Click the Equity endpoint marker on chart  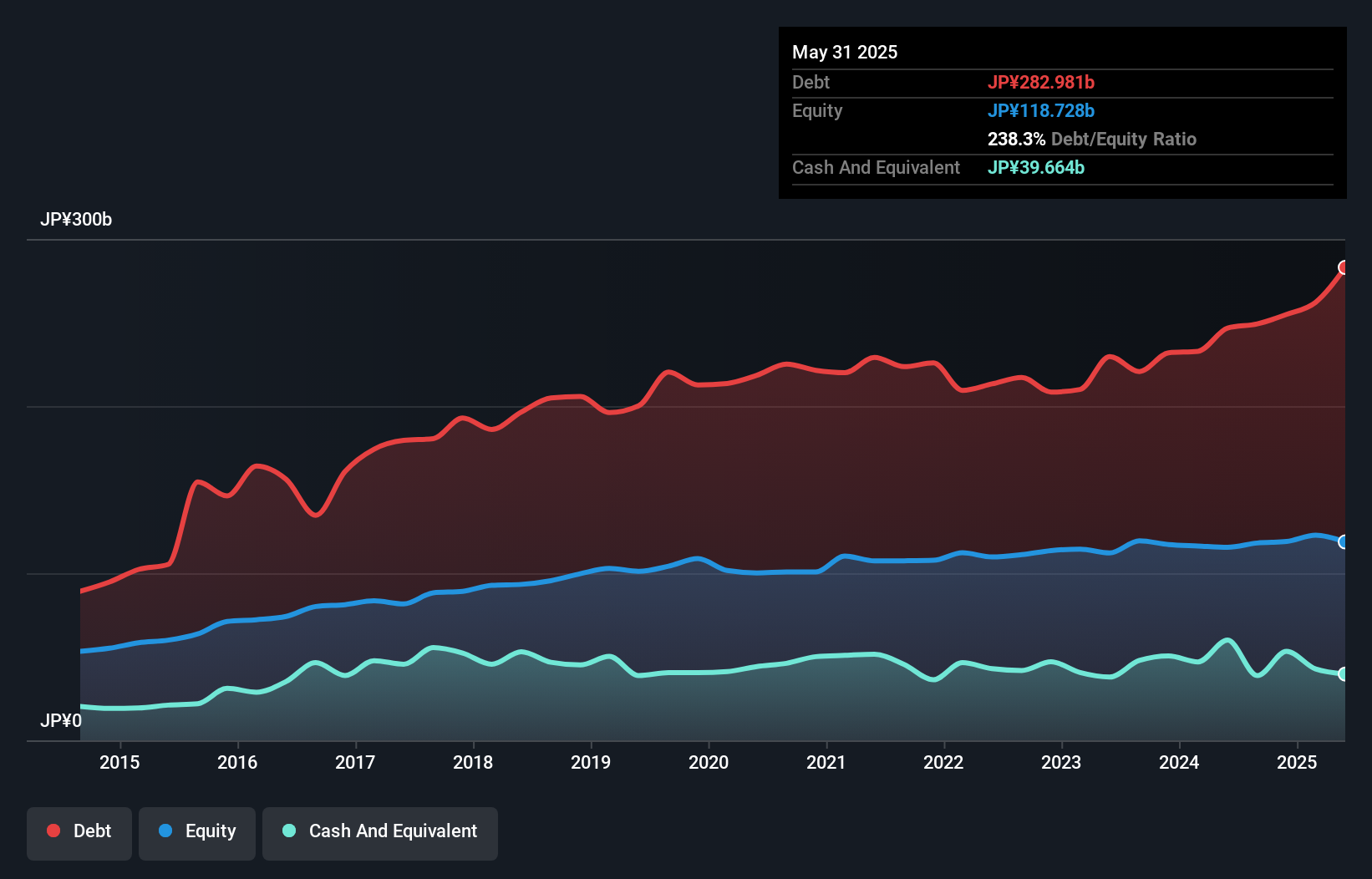1344,542
